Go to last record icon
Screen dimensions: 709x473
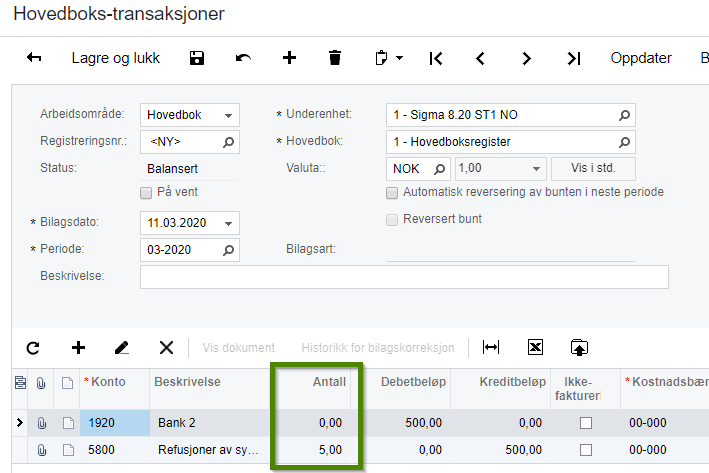tap(573, 58)
